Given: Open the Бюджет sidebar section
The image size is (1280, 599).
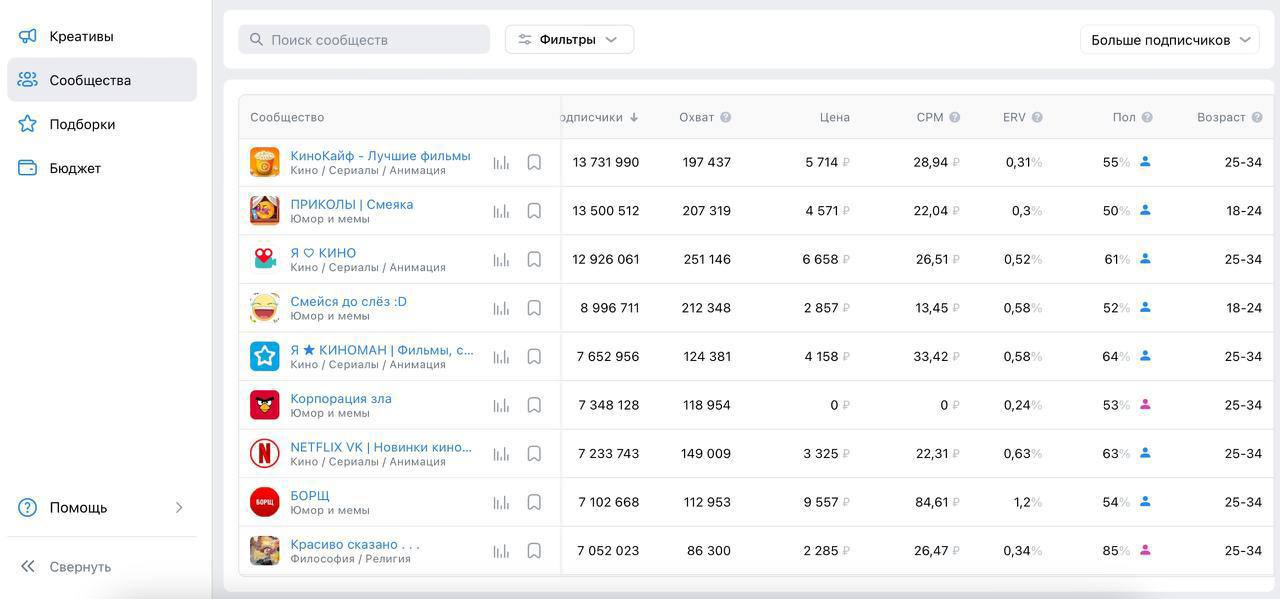Looking at the screenshot, I should point(75,168).
